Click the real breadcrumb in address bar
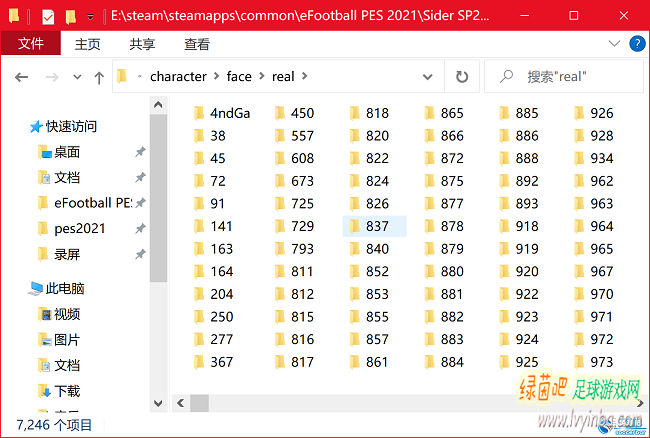650x438 pixels. [x=283, y=77]
